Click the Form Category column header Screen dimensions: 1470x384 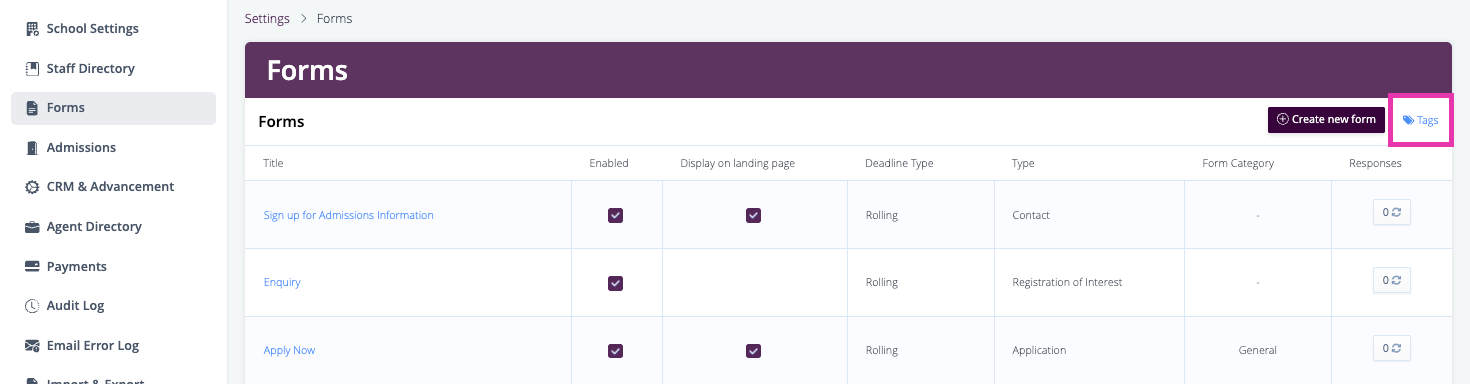click(1238, 163)
